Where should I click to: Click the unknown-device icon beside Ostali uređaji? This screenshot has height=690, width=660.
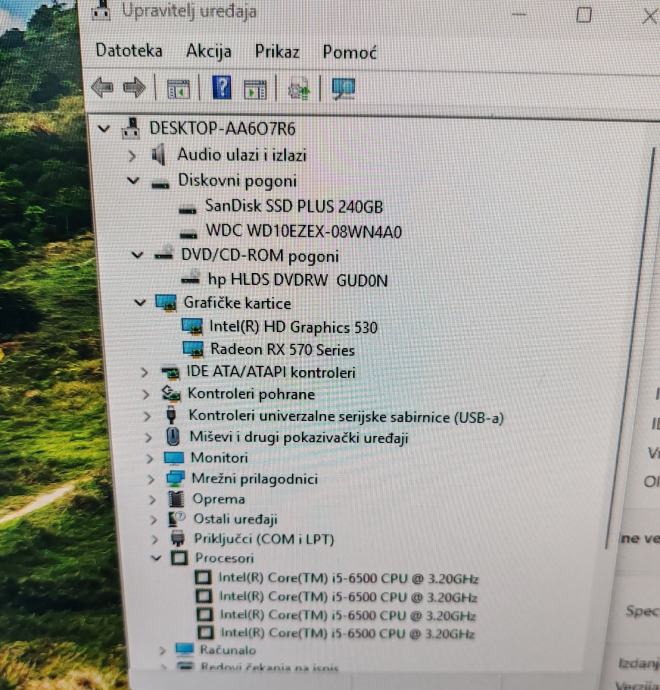177,519
